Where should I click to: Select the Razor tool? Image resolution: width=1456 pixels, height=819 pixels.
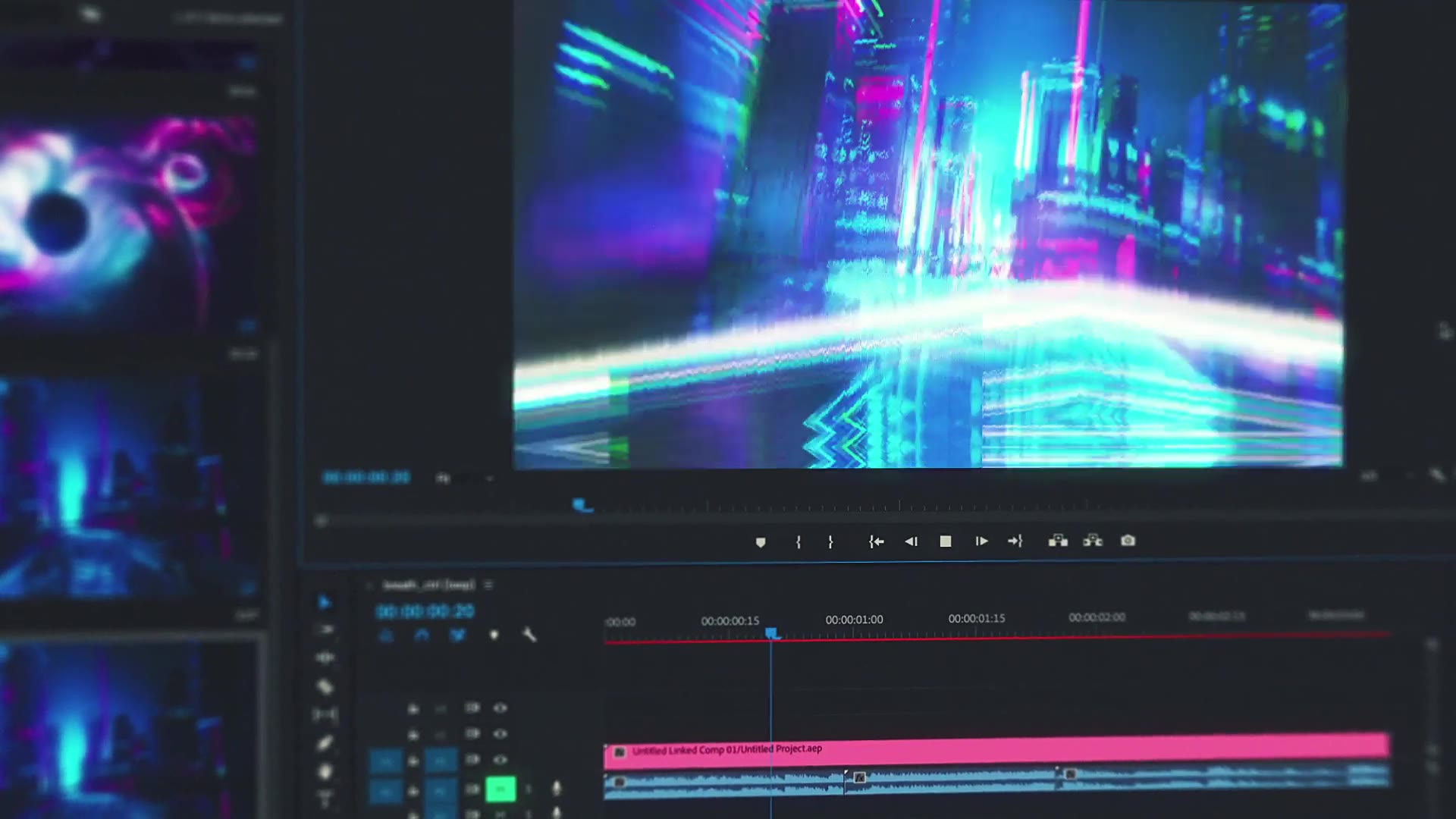click(326, 686)
